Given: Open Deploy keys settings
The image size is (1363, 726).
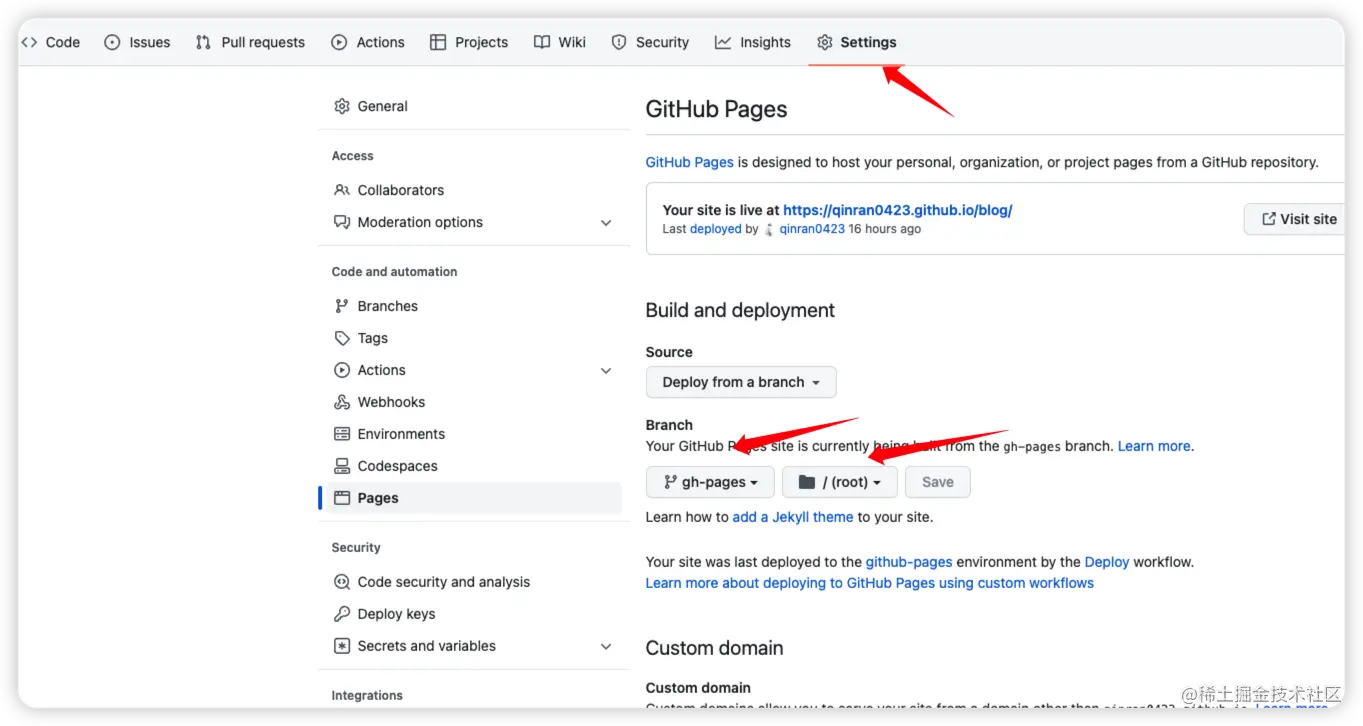Looking at the screenshot, I should [470, 614].
